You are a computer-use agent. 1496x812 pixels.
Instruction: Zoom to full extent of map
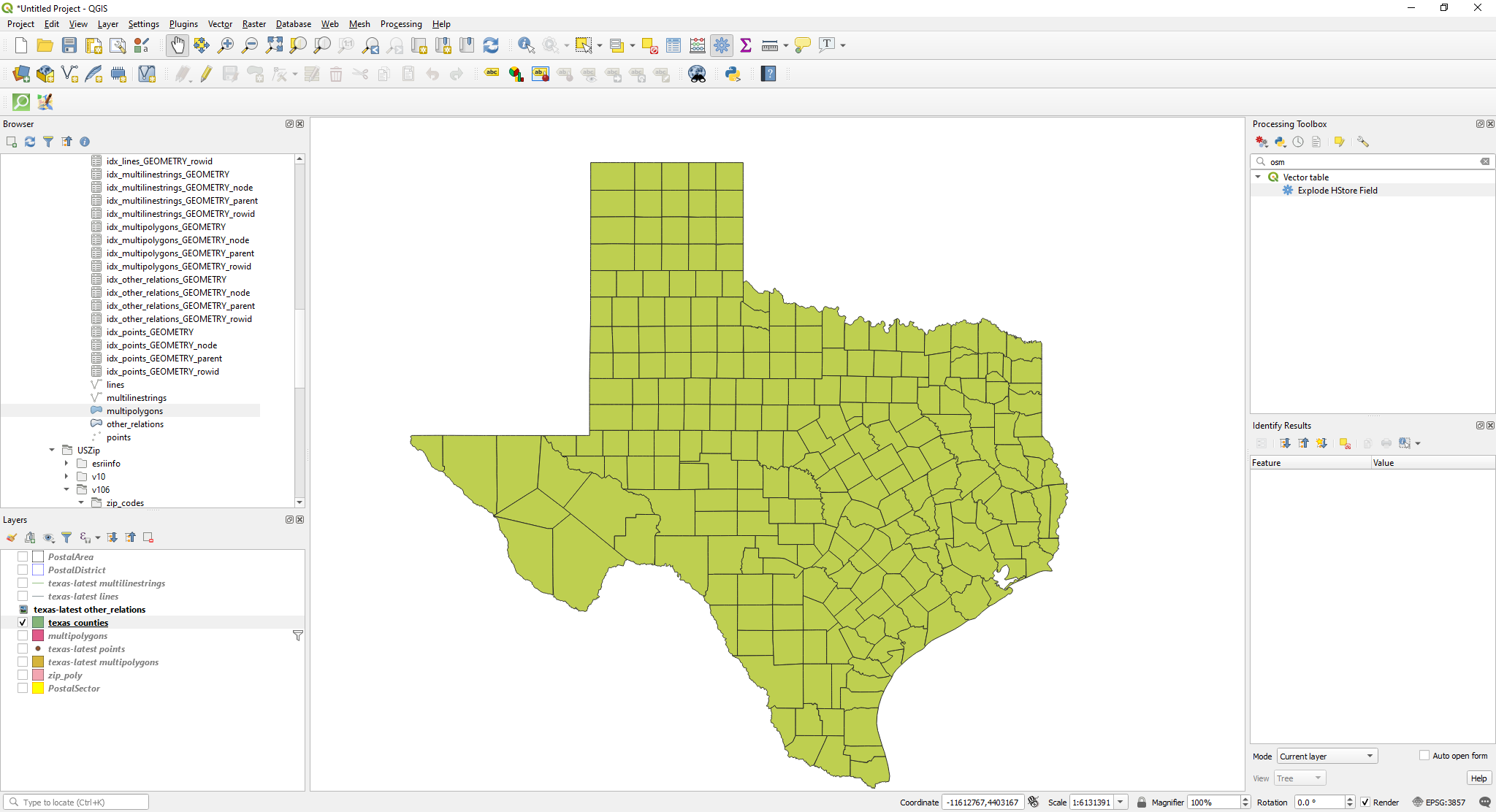click(x=274, y=45)
